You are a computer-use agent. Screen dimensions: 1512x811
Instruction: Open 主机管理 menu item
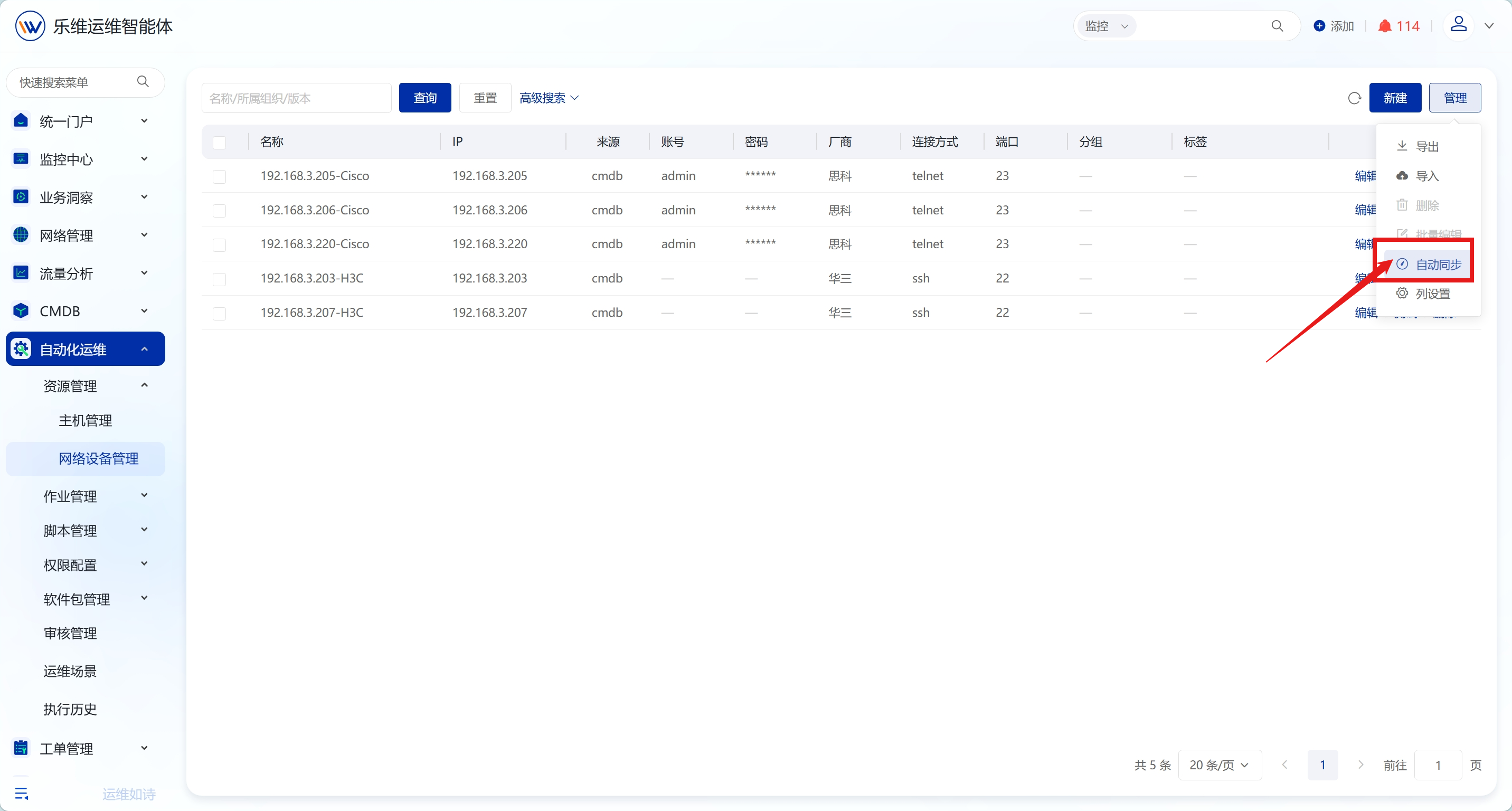click(x=86, y=420)
